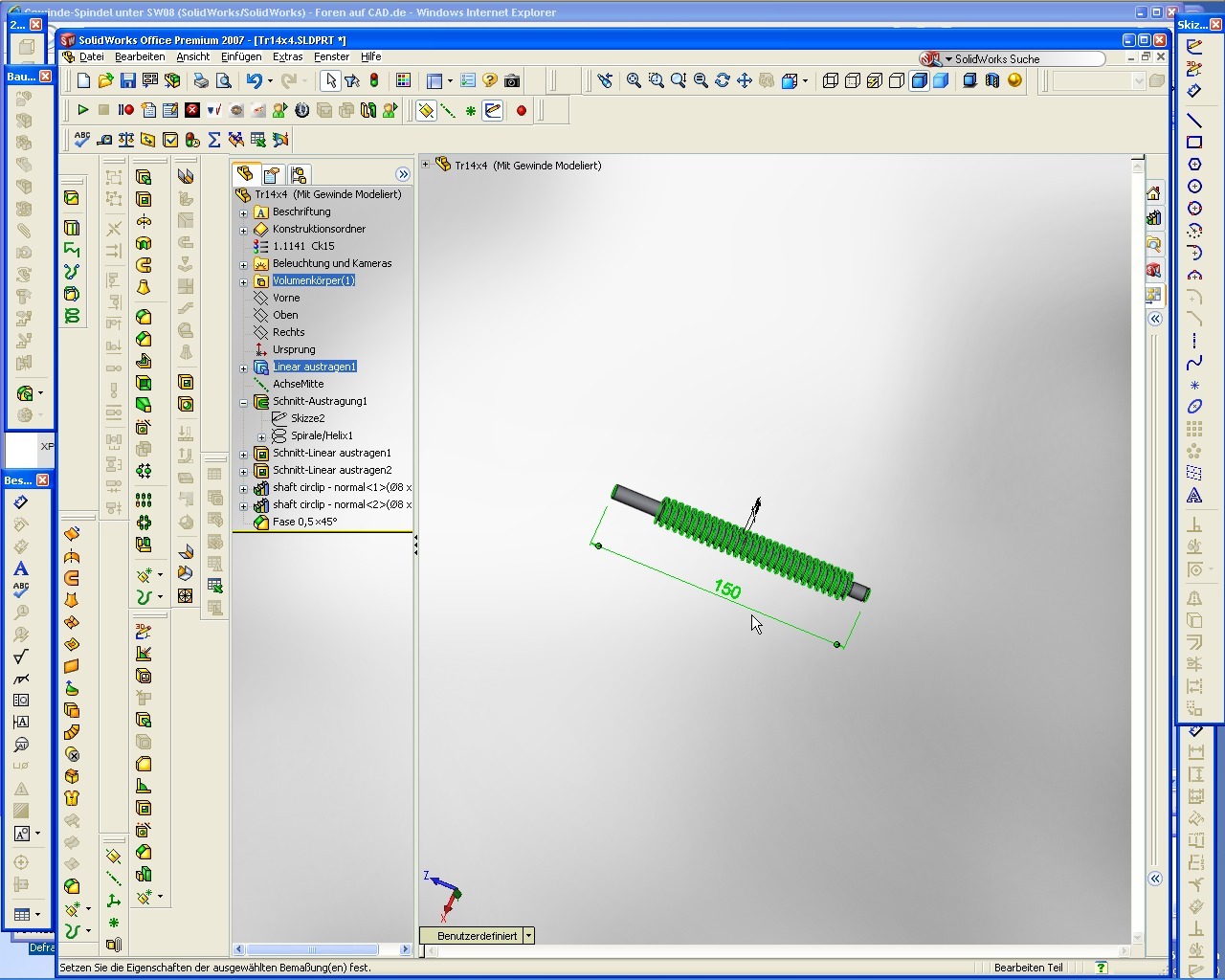Click the Line sketch tool in right toolbar

click(x=1194, y=121)
